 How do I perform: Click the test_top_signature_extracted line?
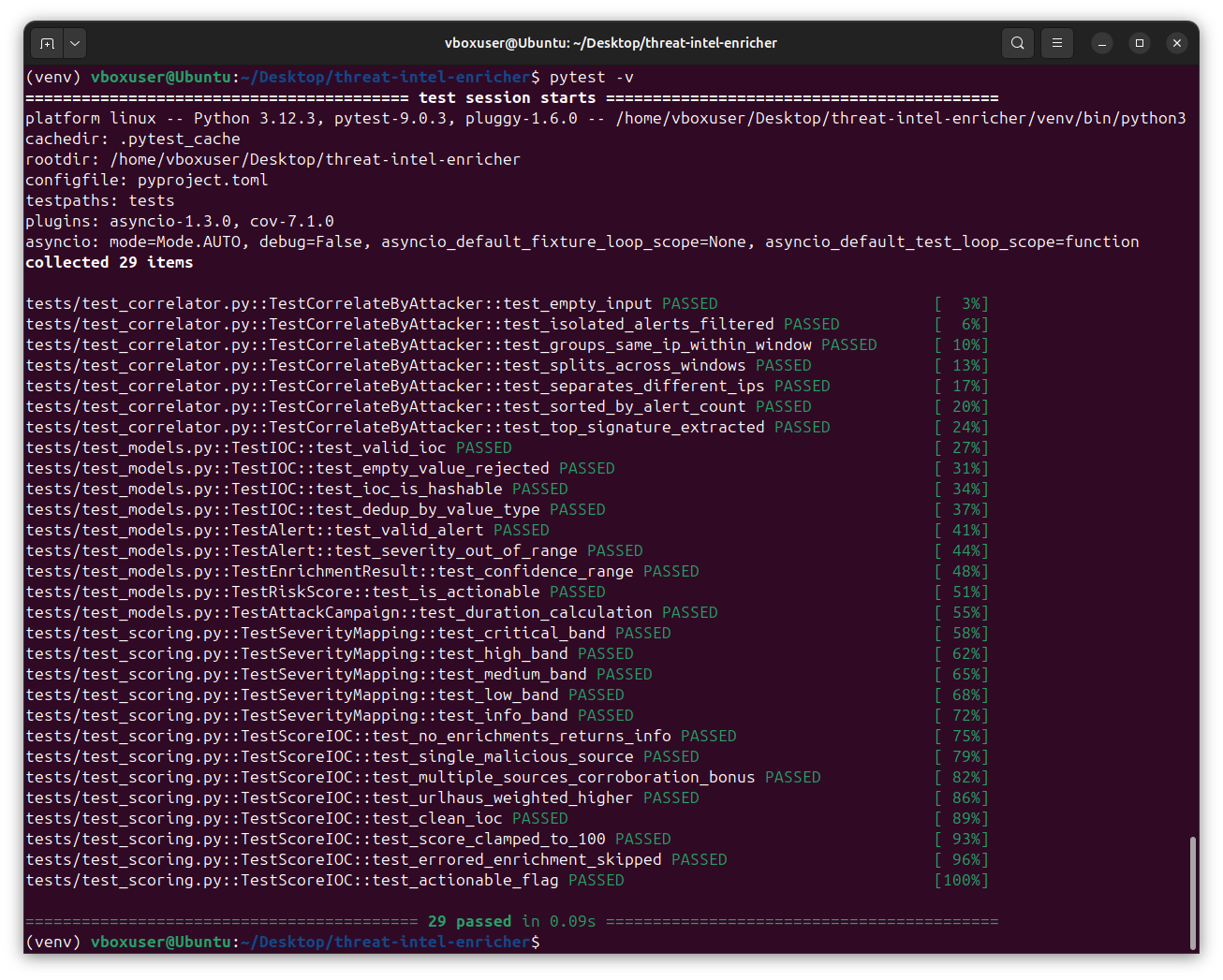pyautogui.click(x=507, y=427)
